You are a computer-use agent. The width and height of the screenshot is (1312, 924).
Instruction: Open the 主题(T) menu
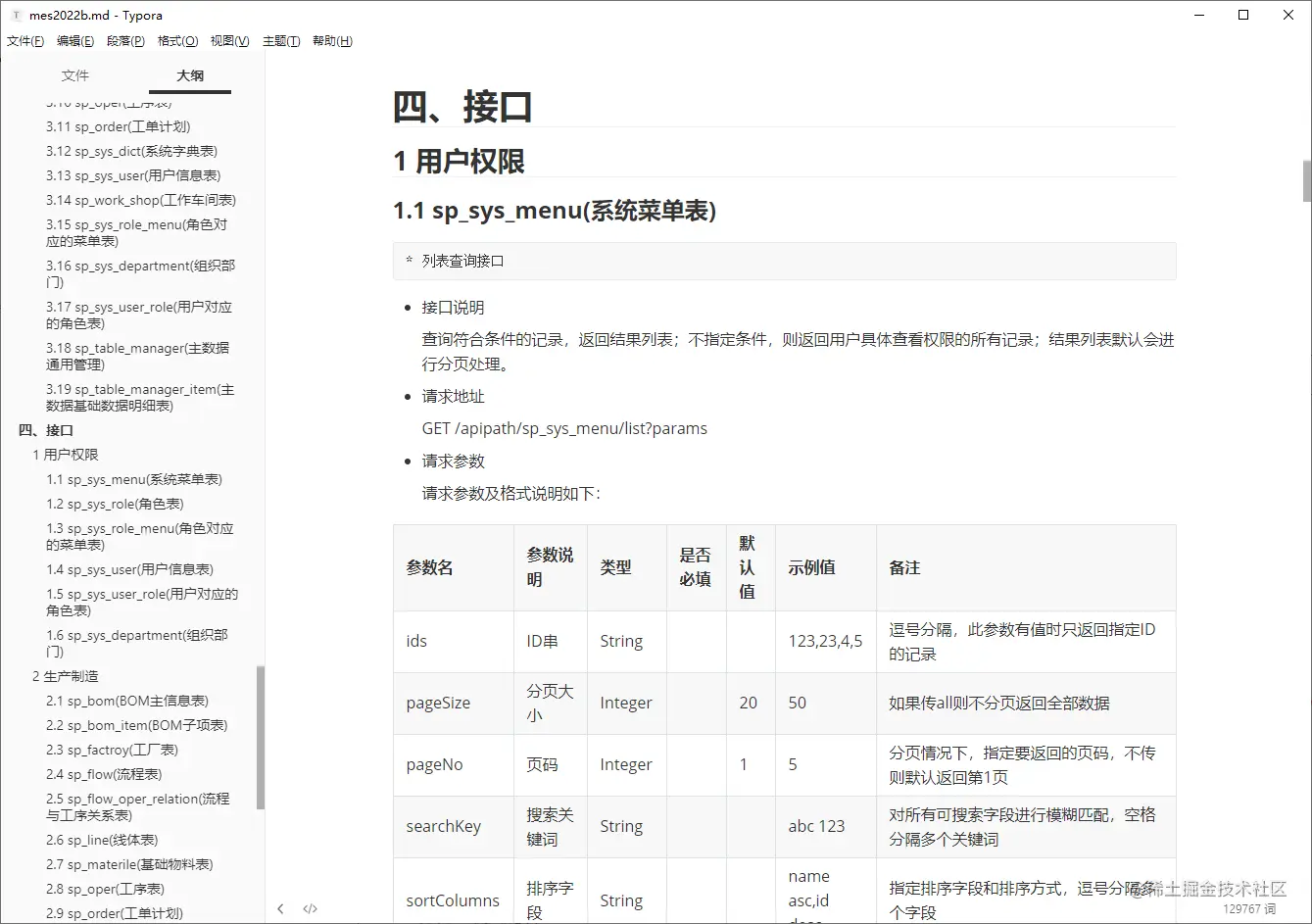[x=281, y=40]
